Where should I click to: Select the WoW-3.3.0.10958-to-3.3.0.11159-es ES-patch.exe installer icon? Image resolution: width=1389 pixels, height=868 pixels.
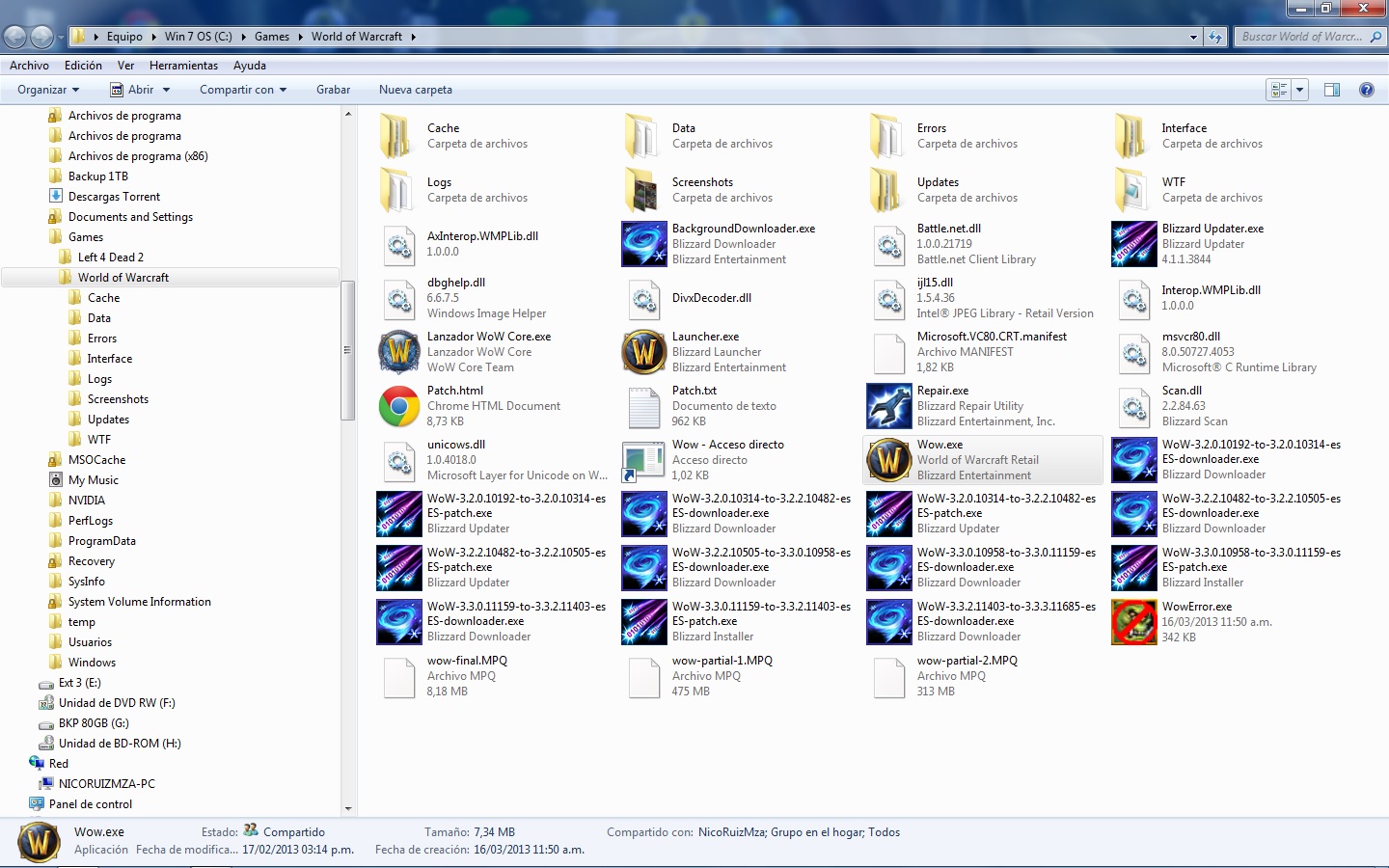point(1133,568)
